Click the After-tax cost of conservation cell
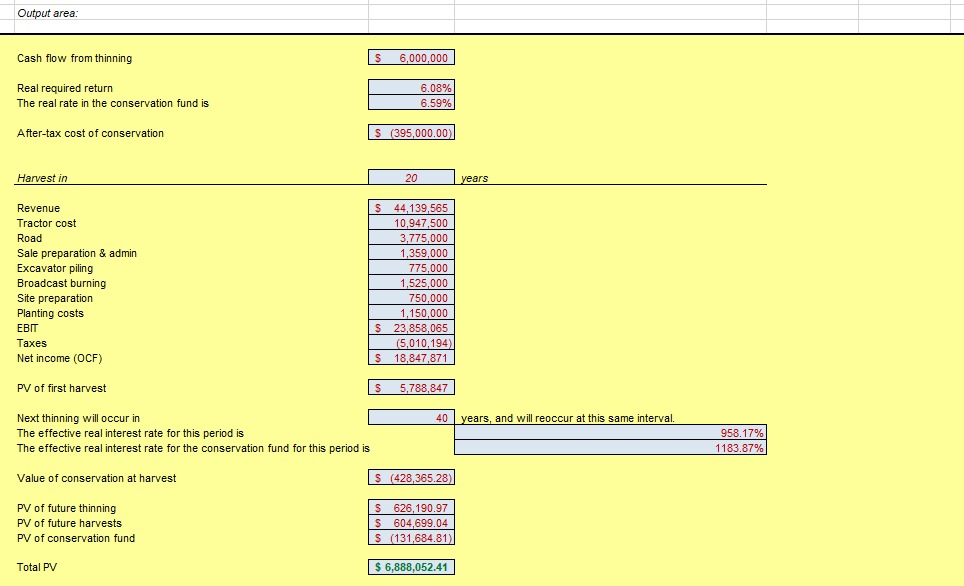This screenshot has height=586, width=964. pyautogui.click(x=412, y=133)
